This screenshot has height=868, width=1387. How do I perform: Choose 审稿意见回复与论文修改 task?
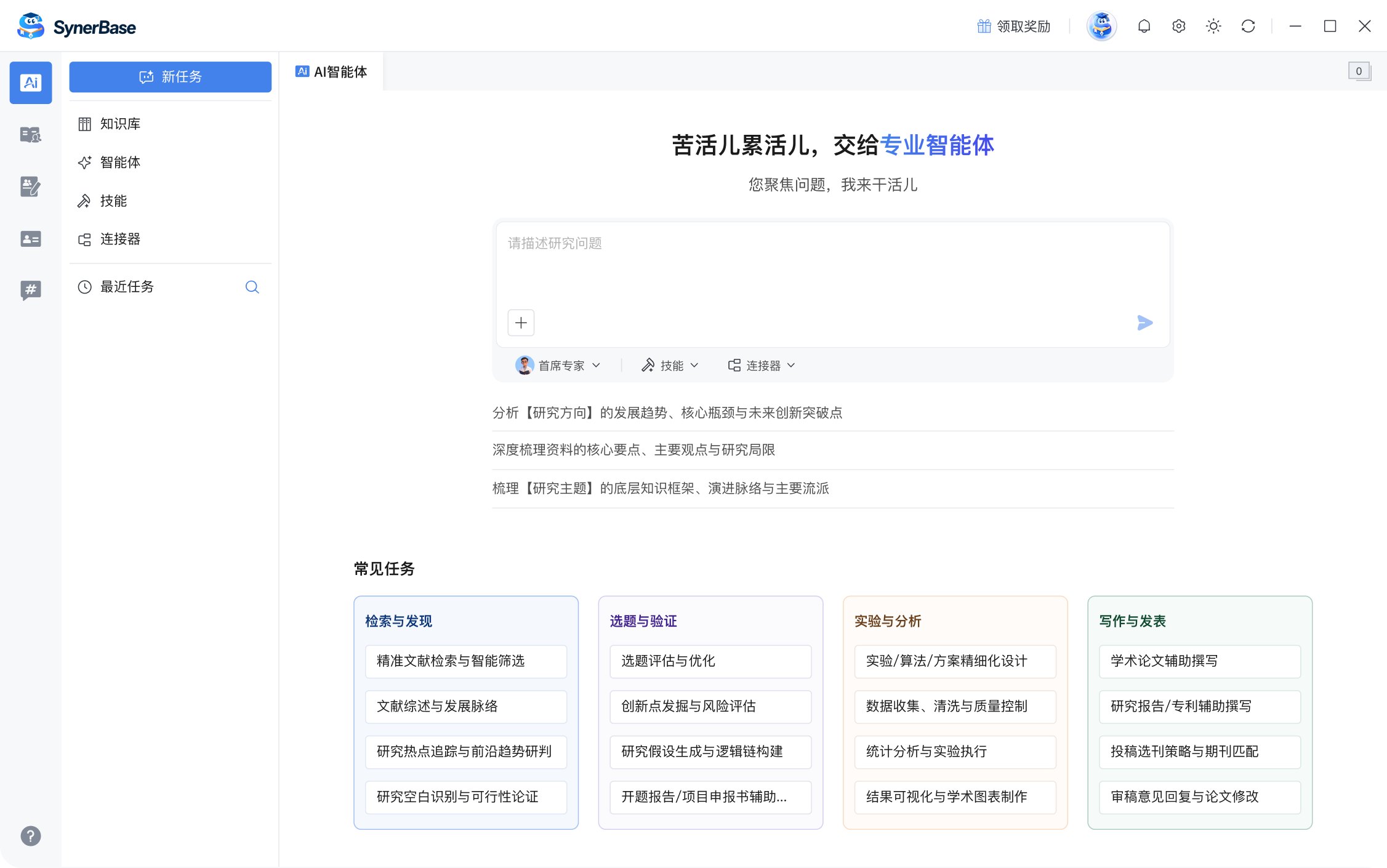(x=1200, y=797)
